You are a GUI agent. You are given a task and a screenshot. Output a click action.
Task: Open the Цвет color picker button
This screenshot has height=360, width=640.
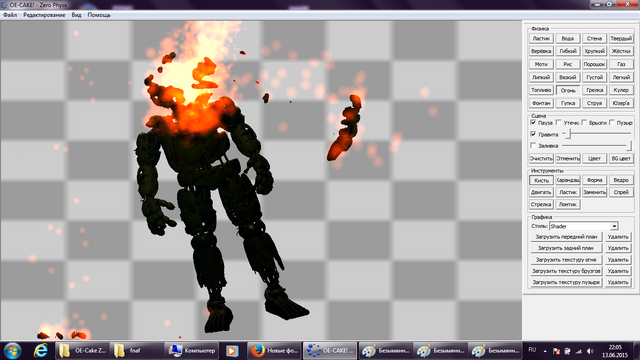pos(594,158)
